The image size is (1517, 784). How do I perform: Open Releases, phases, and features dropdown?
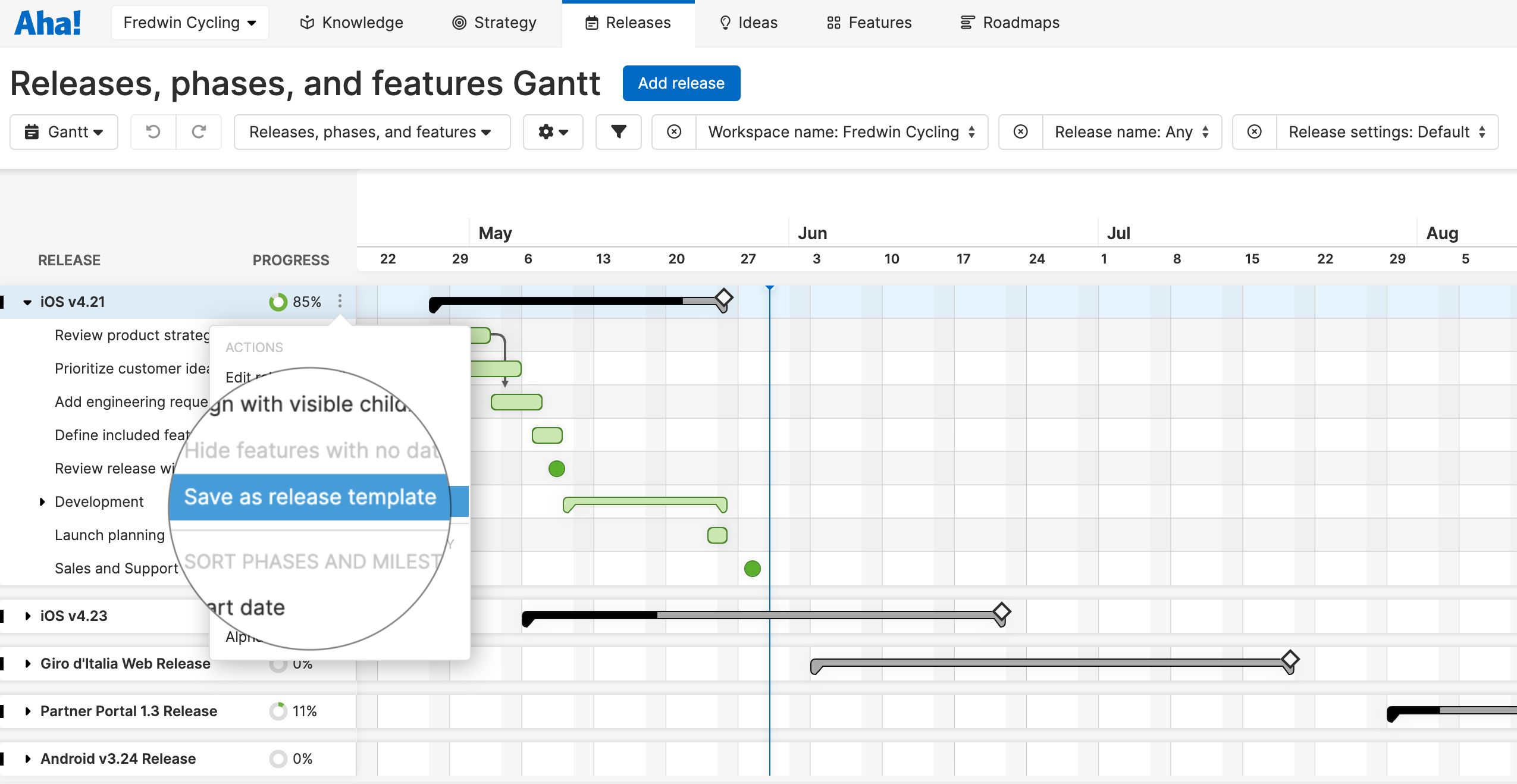[x=372, y=132]
